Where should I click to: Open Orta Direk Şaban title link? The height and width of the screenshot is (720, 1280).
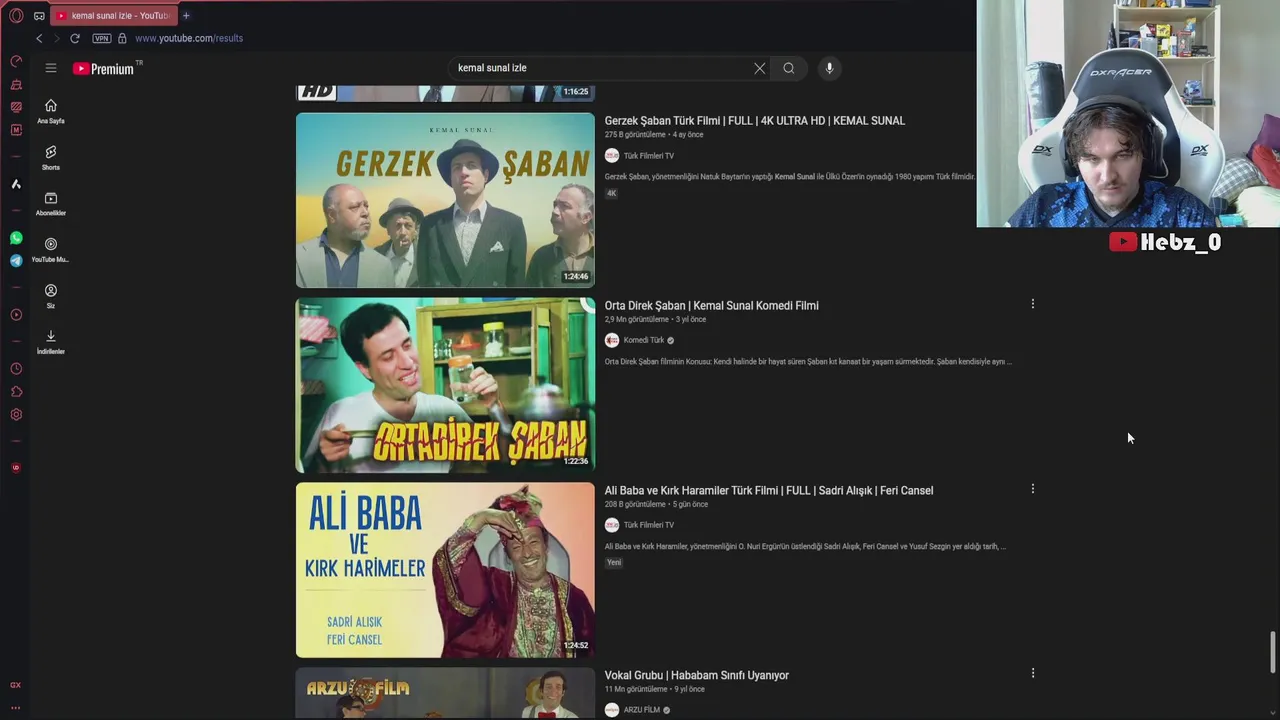[x=712, y=306]
